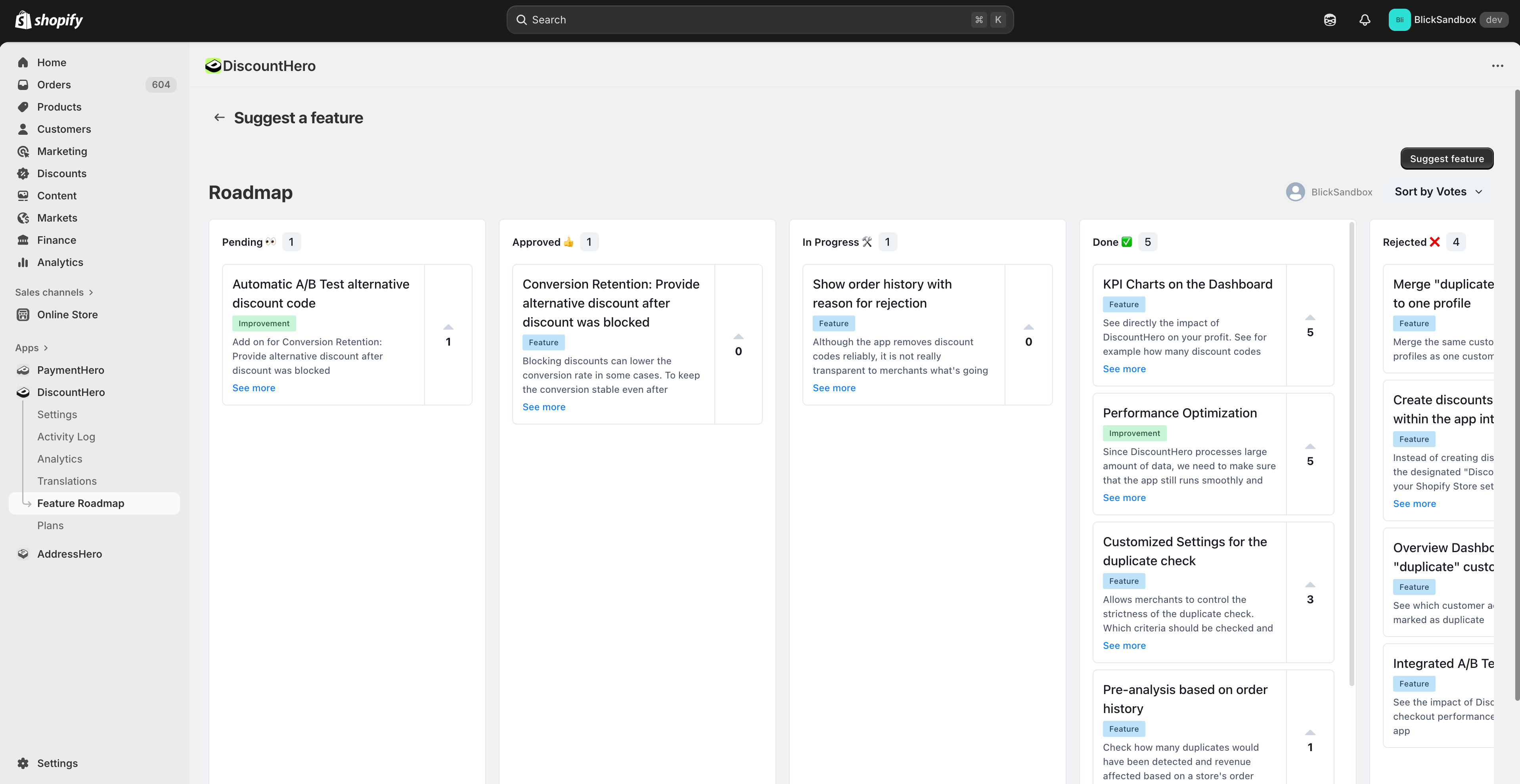Upvote Customized Settings for the duplicate check
This screenshot has height=784, width=1520.
coord(1310,585)
